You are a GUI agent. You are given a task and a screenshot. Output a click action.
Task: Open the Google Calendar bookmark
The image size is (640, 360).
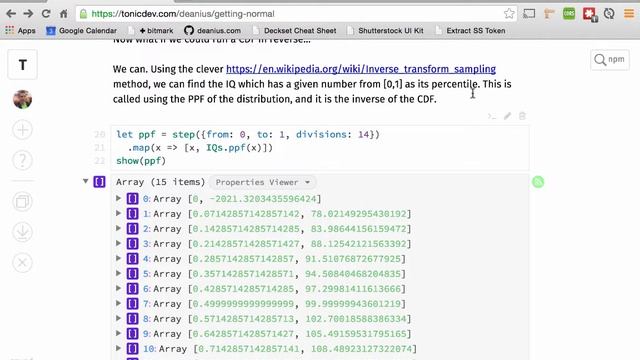coord(81,31)
